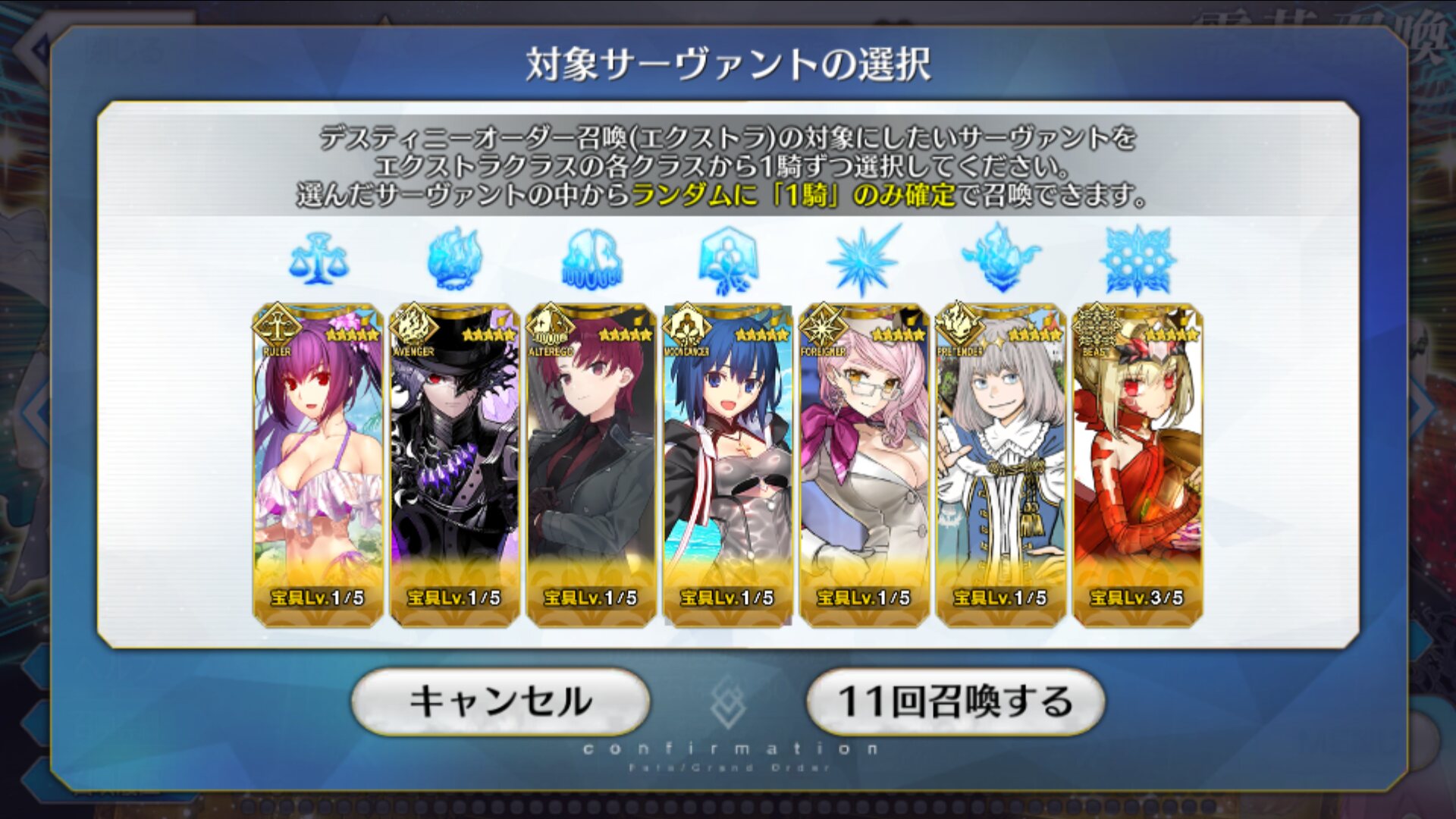
Task: Select the Moon Cancer blue-haired servant card
Action: point(728,466)
